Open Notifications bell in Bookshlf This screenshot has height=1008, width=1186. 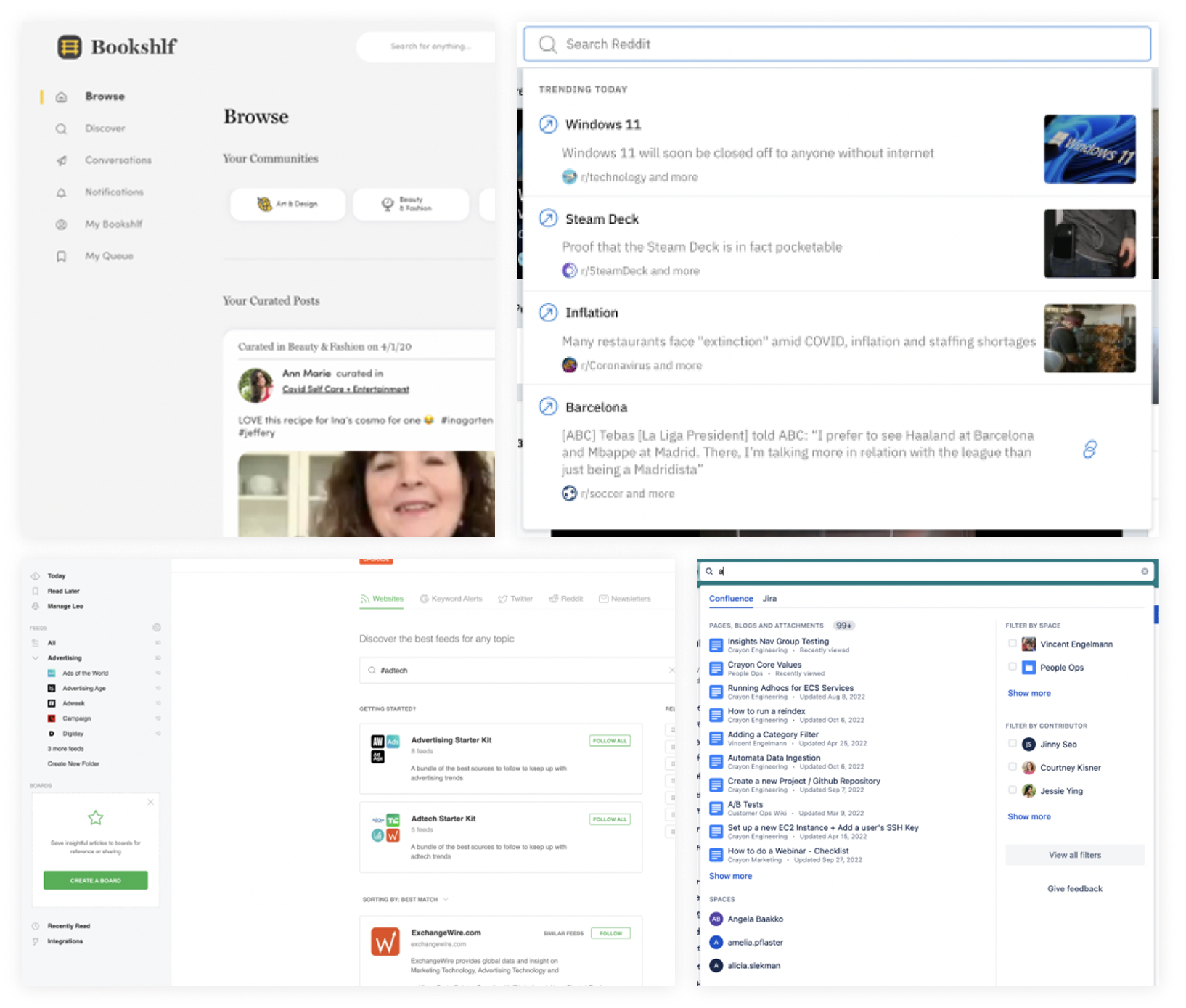(61, 192)
